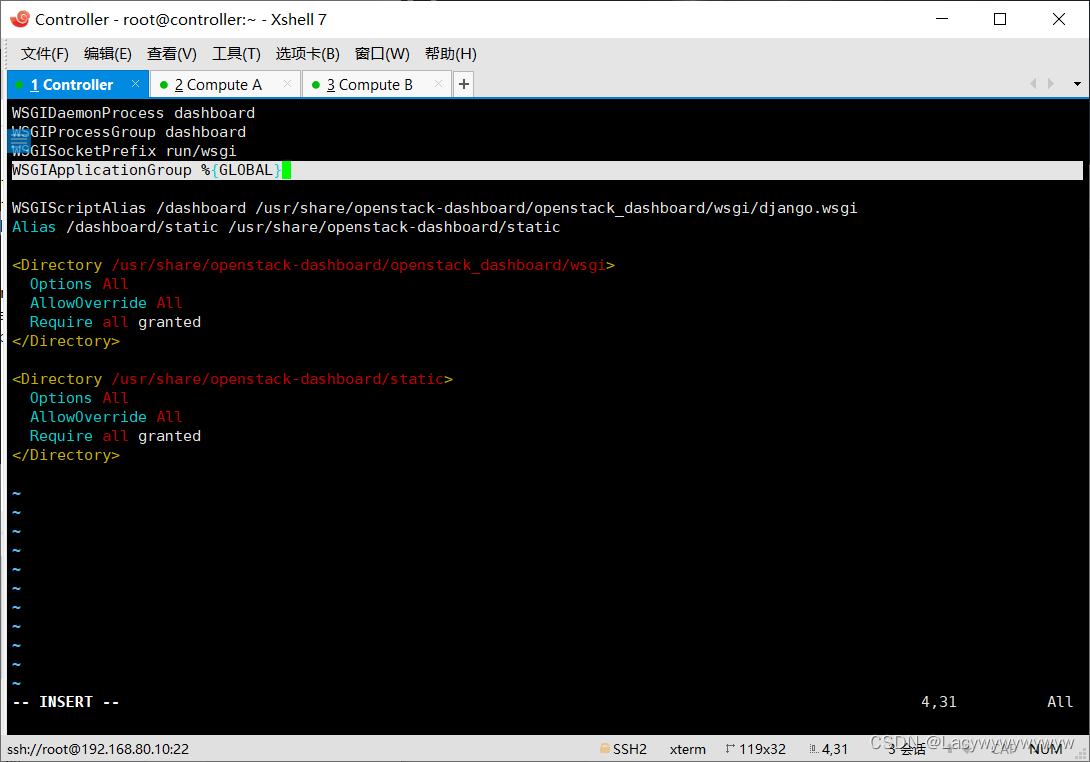The image size is (1090, 762).
Task: Close the Compute B tab
Action: click(x=437, y=84)
